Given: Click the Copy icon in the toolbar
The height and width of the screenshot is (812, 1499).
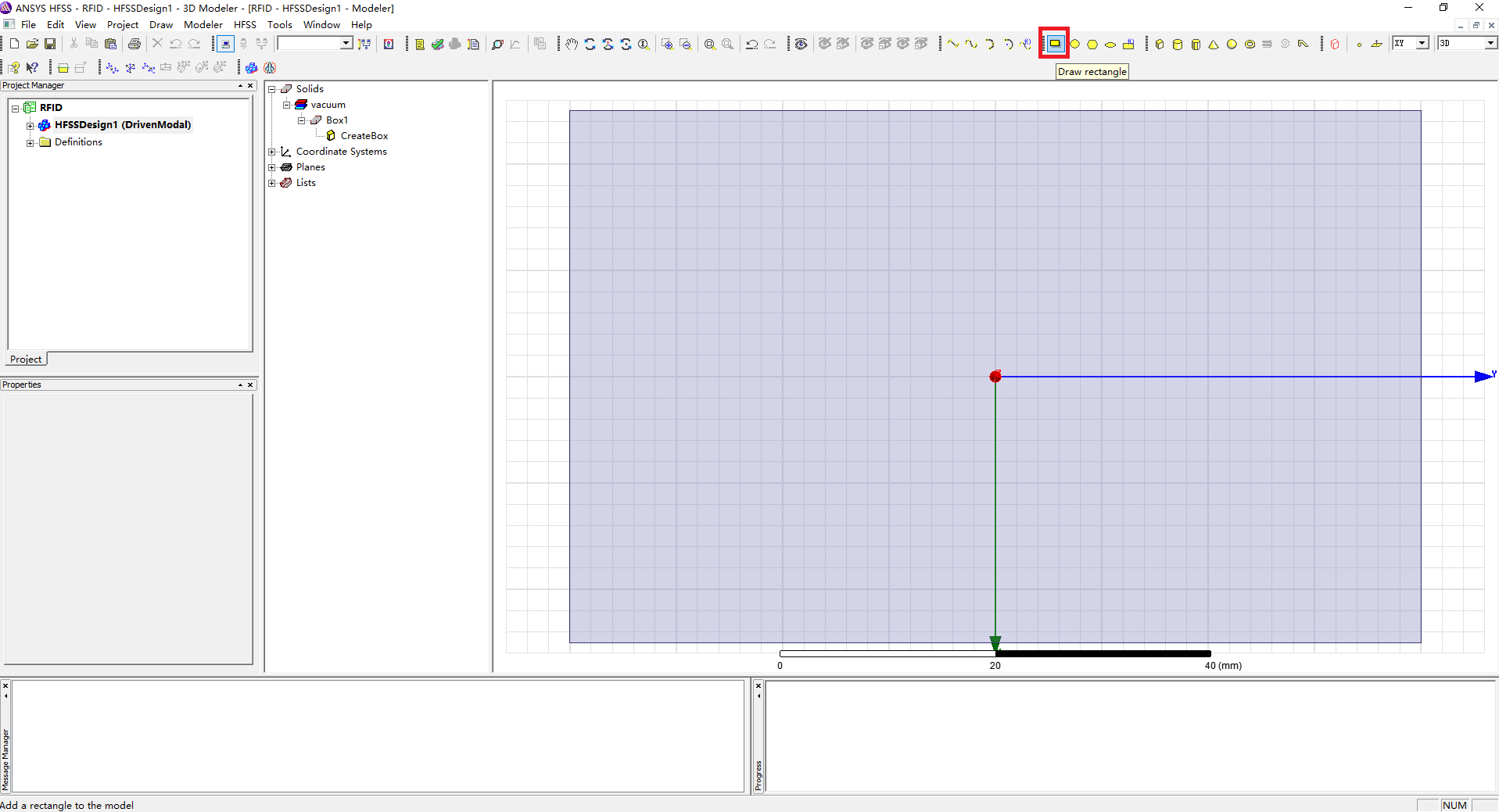Looking at the screenshot, I should [x=91, y=45].
